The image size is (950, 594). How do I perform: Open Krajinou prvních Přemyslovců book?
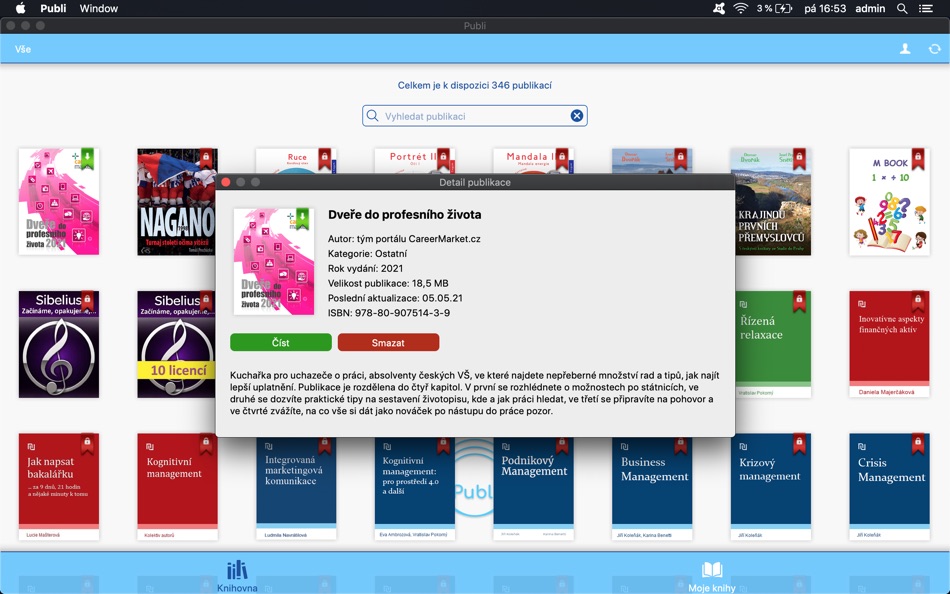click(772, 202)
